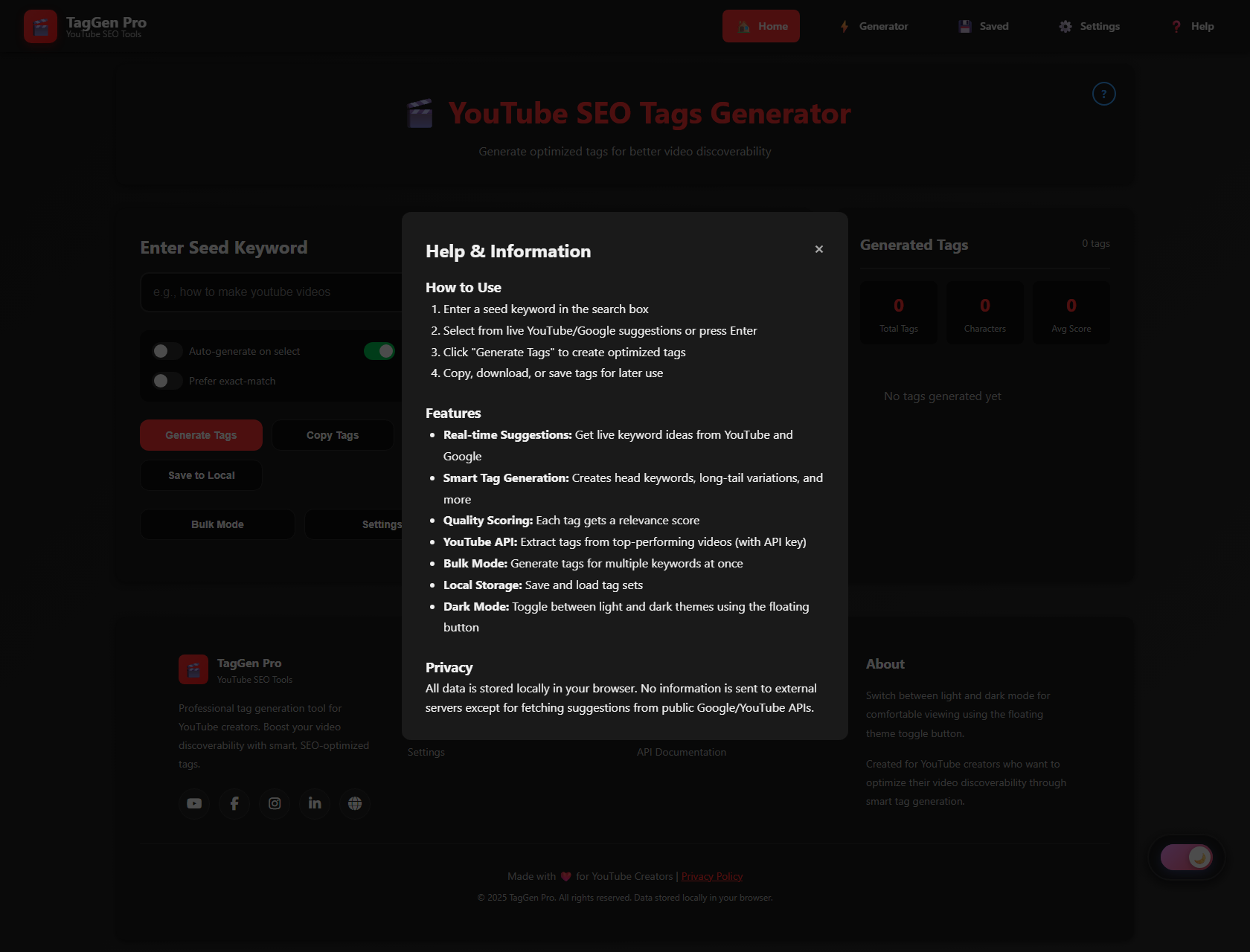Click the TagGen Pro clapperboard logo
This screenshot has height=952, width=1250.
click(40, 26)
